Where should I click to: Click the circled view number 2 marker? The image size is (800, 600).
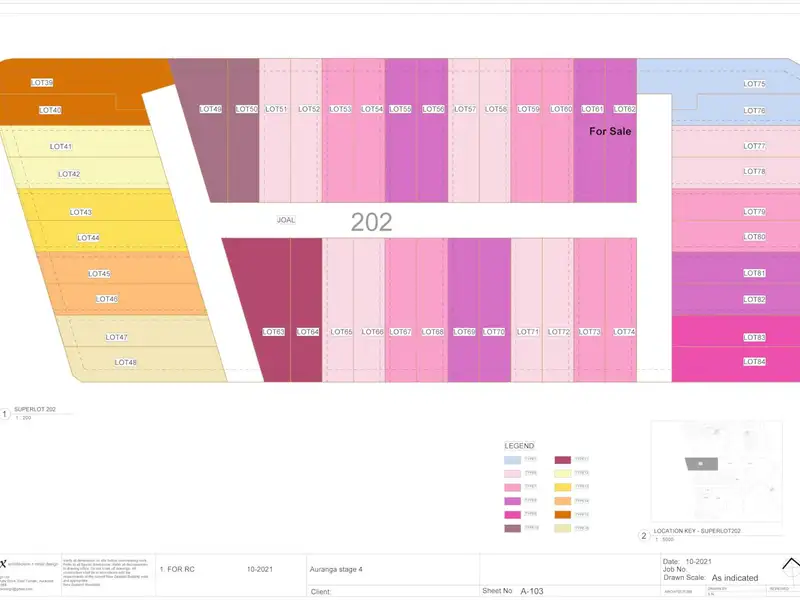tap(644, 535)
